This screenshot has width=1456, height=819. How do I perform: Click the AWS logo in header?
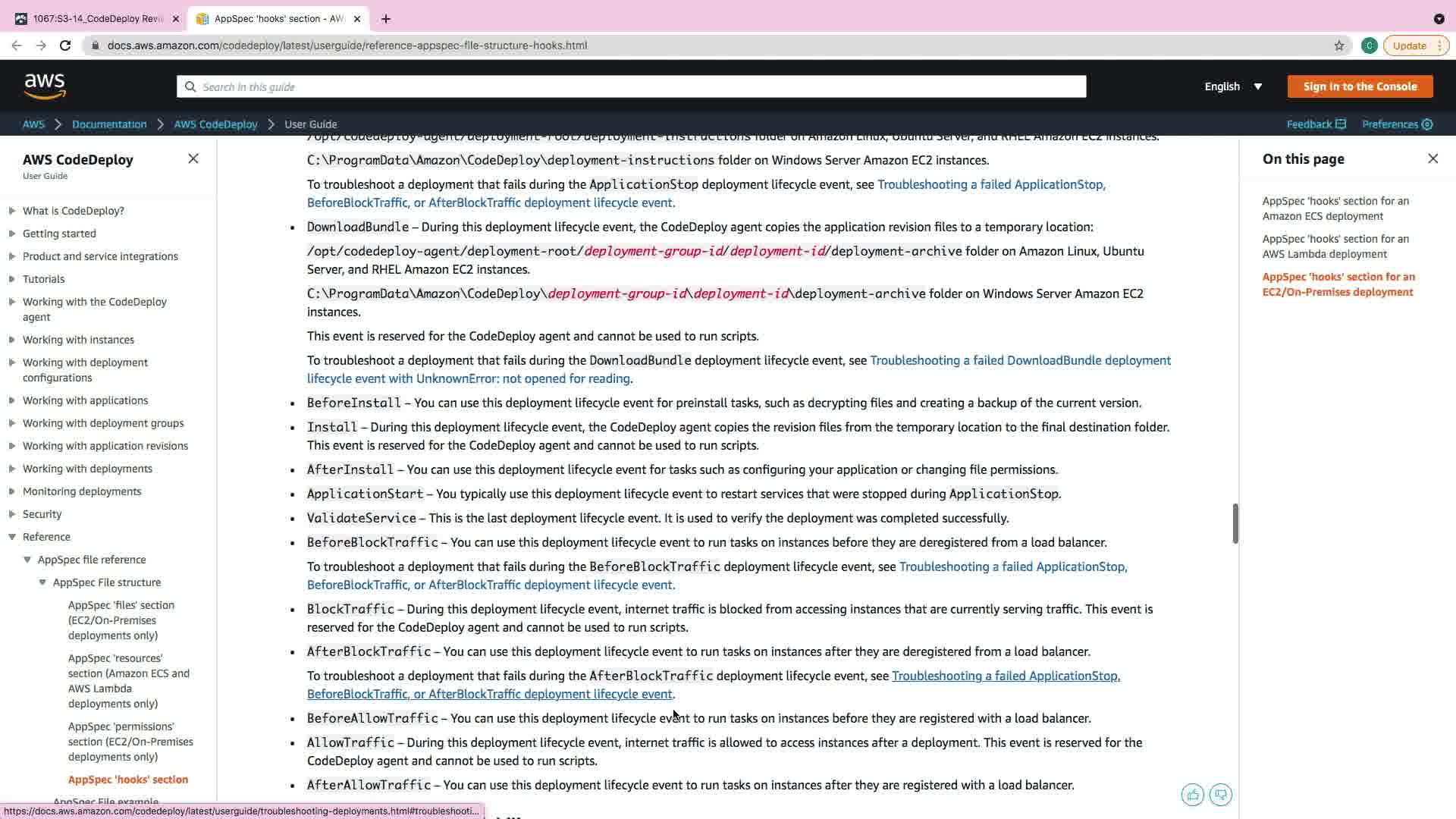pos(45,86)
